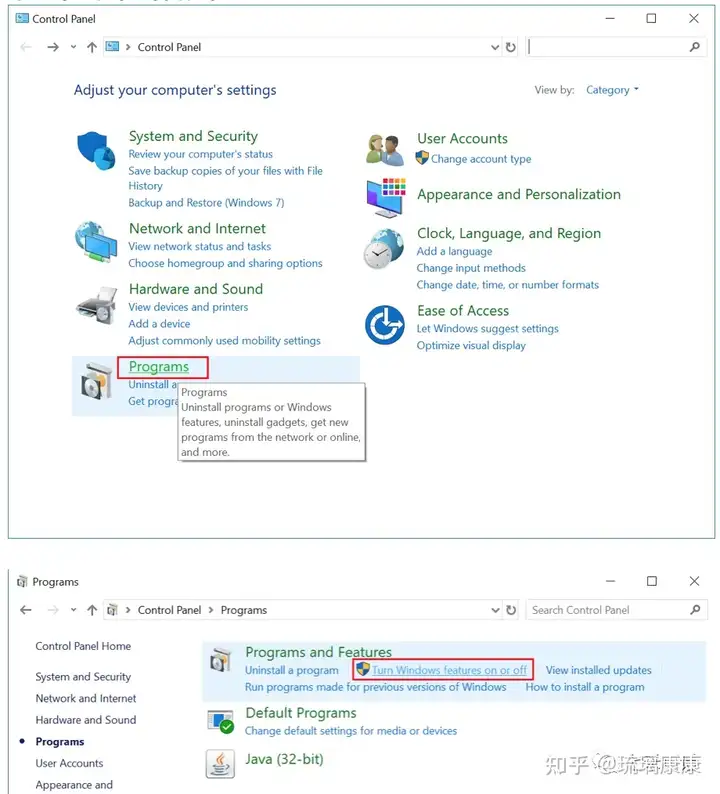Click Add a device link
This screenshot has height=794, width=720.
coord(159,324)
